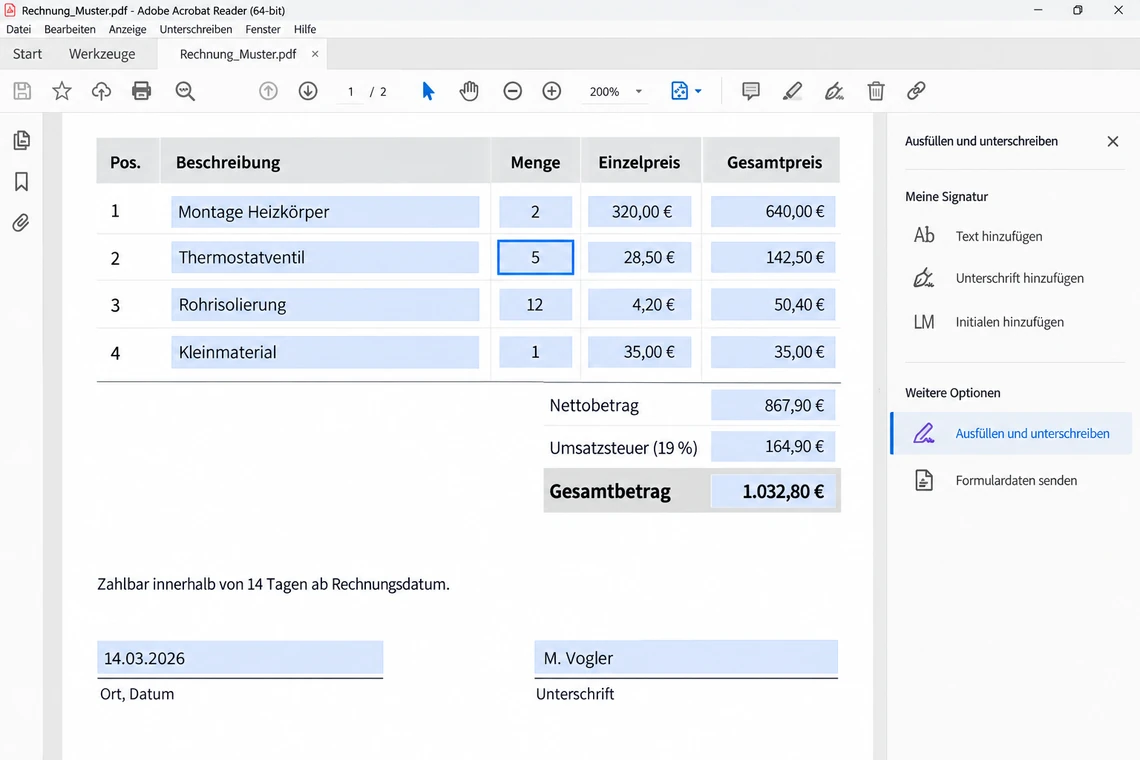Image resolution: width=1140 pixels, height=760 pixels.
Task: Select the Rechnung_Muster.pdf document tab
Action: (238, 54)
